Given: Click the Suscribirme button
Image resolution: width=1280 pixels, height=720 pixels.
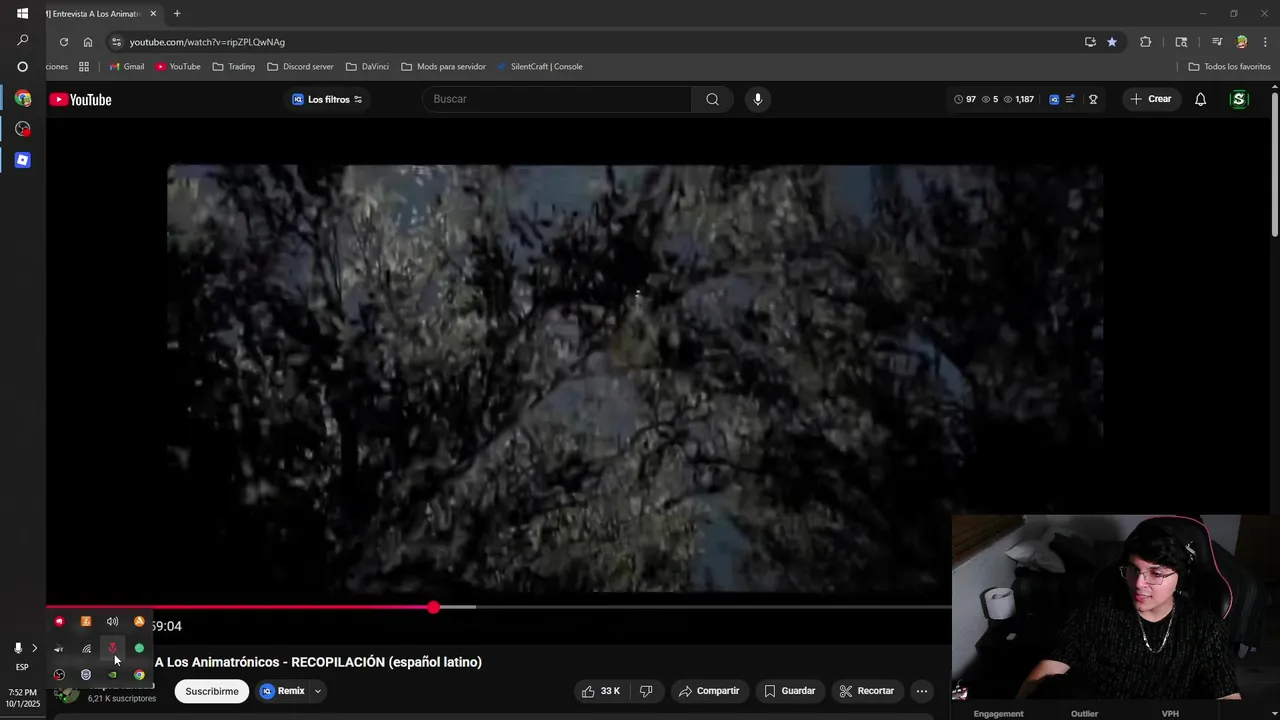Looking at the screenshot, I should [212, 691].
